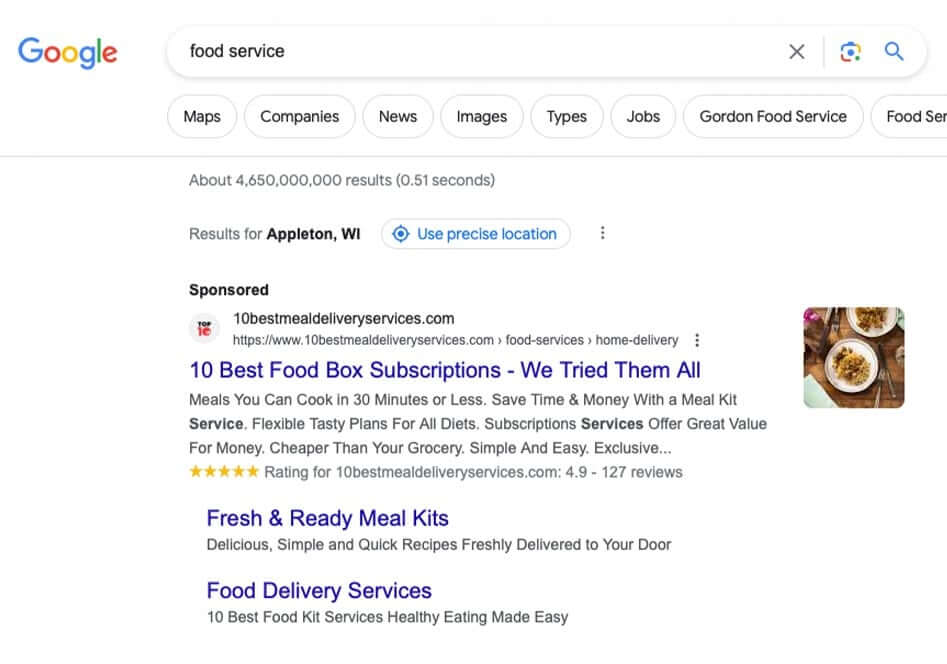Viewport: 947px width, 664px height.
Task: Clear the search box text
Action: coord(797,52)
